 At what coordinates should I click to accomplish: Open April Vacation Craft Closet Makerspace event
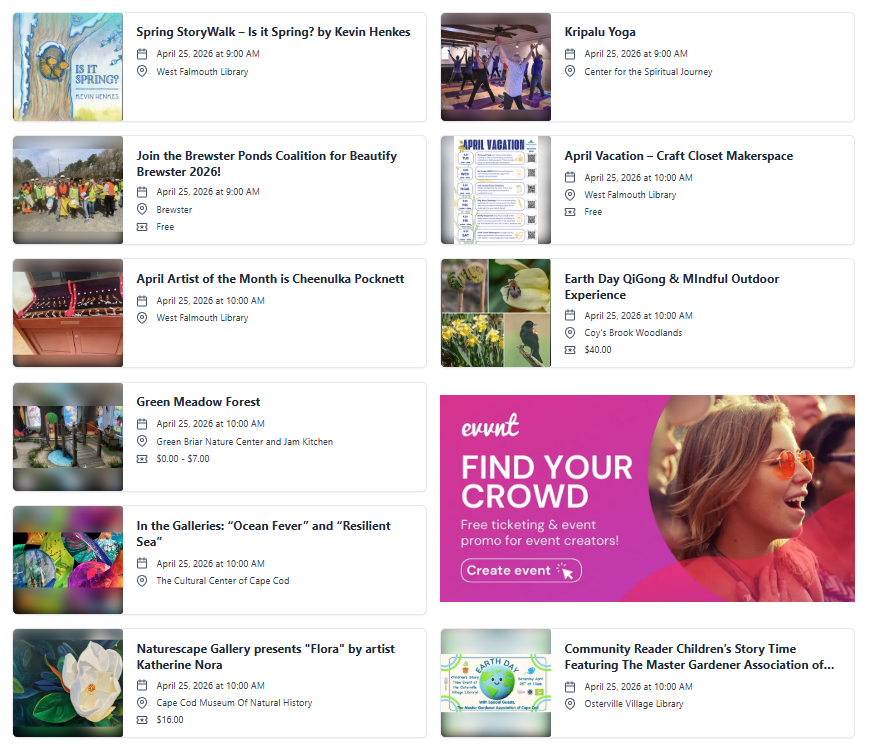(x=678, y=156)
